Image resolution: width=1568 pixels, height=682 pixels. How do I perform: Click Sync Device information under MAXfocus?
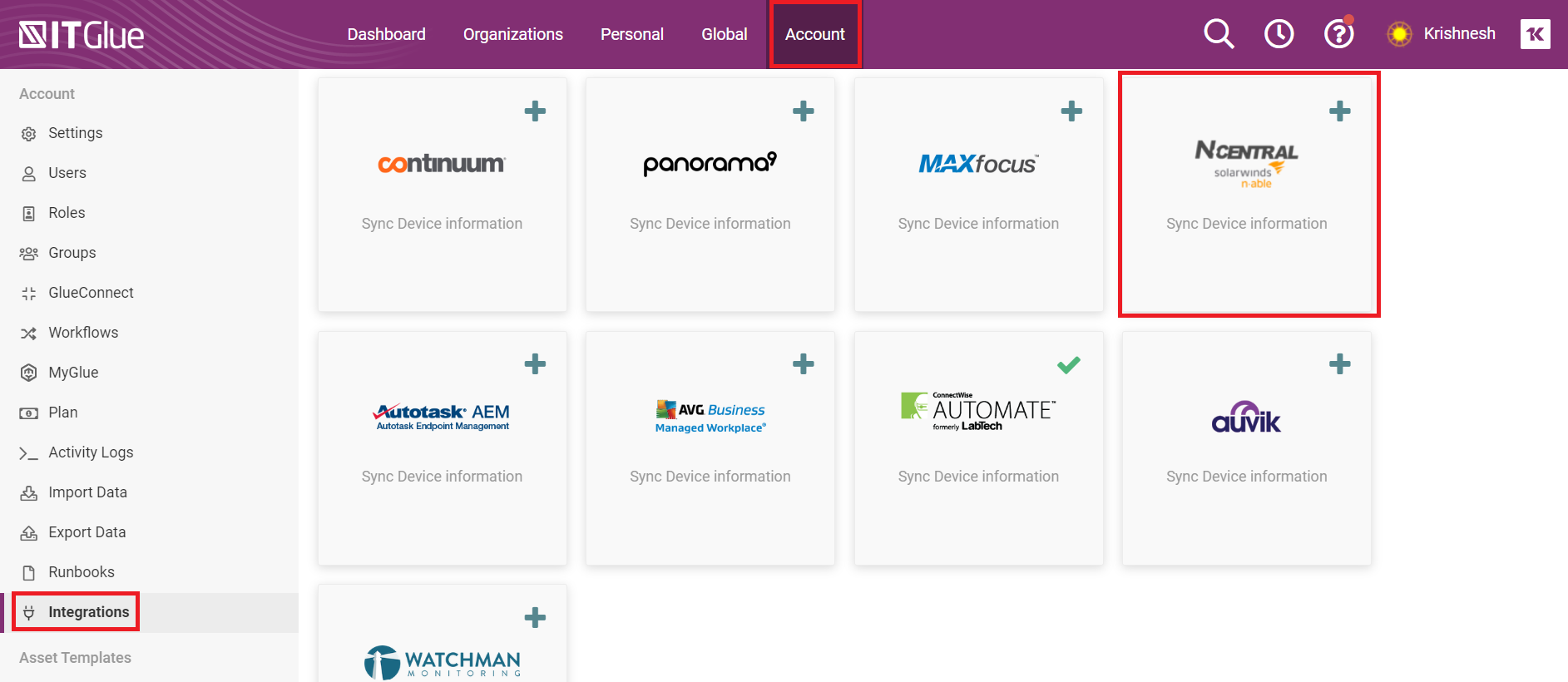pyautogui.click(x=978, y=224)
